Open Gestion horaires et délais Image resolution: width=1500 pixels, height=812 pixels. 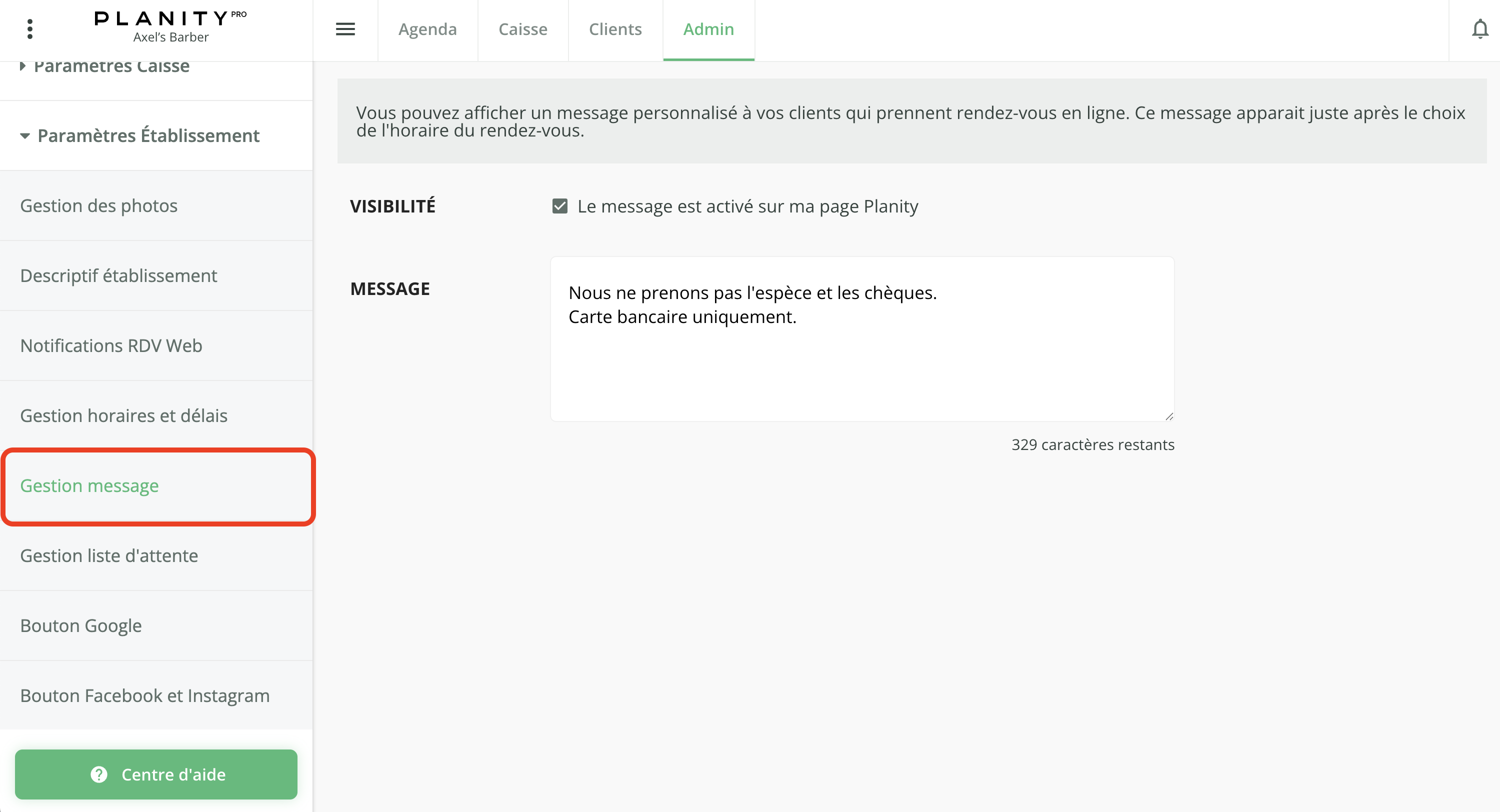pos(123,415)
